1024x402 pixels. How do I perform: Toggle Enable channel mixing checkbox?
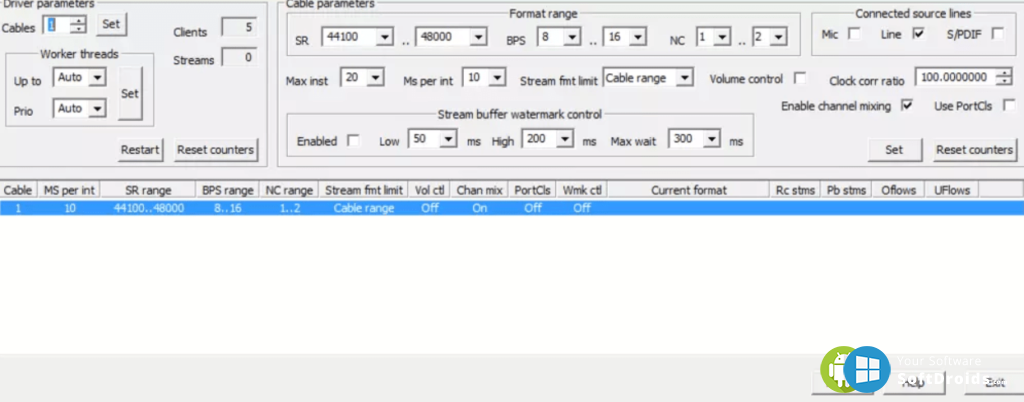(x=907, y=105)
